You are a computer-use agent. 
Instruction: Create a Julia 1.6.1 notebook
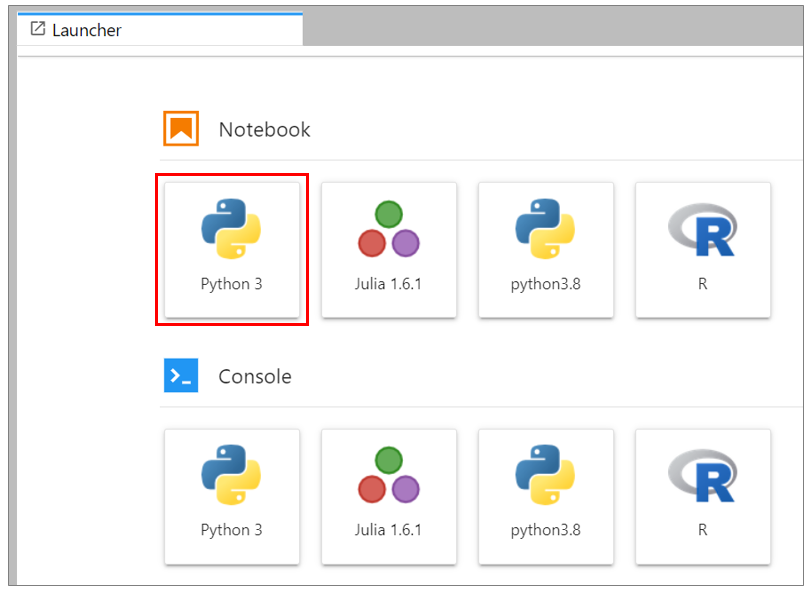tap(389, 250)
